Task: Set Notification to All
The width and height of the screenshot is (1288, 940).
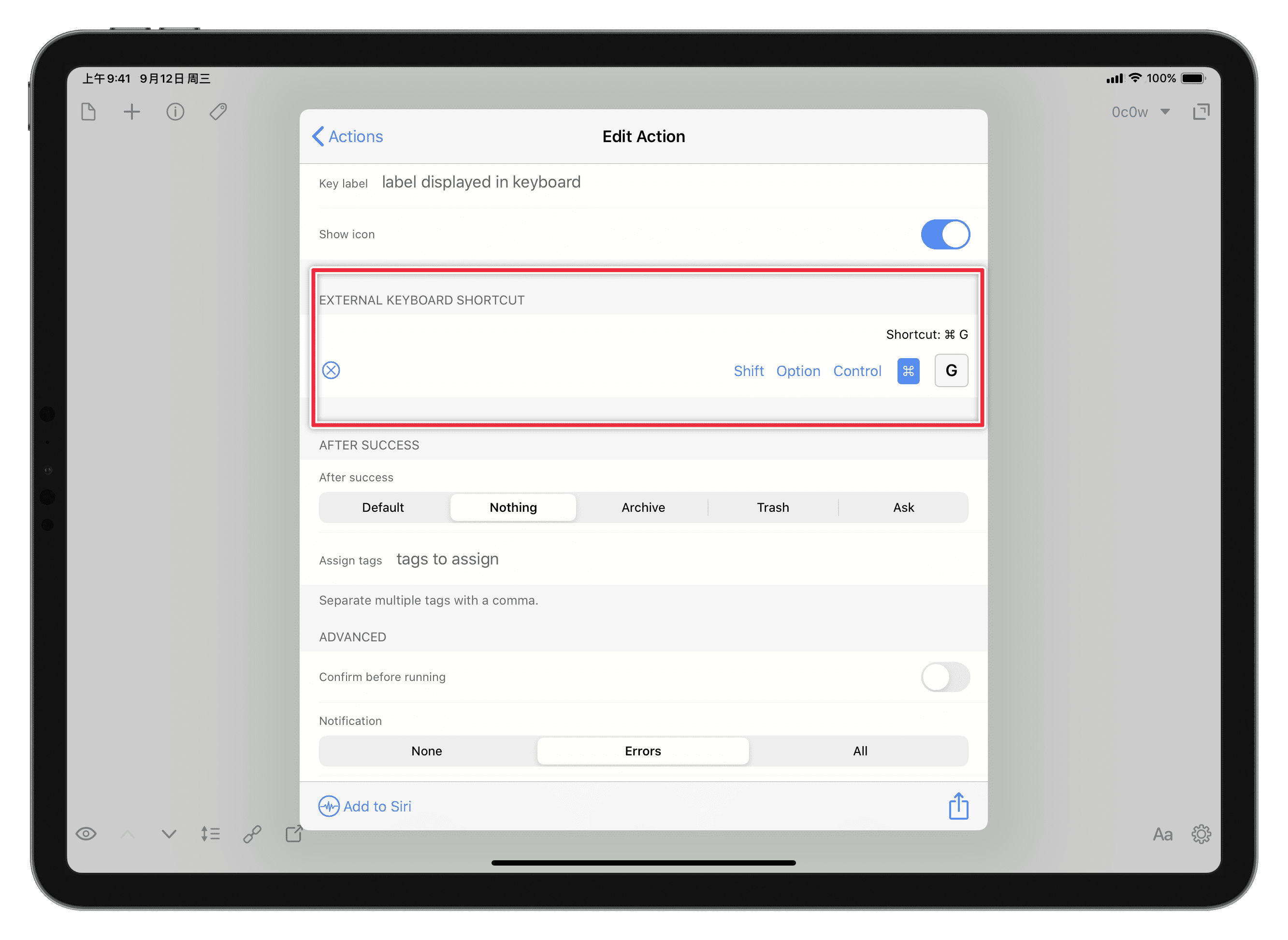Action: tap(860, 751)
